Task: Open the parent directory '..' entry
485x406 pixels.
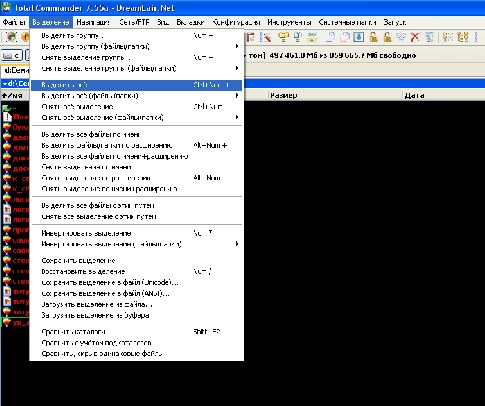Action: 10,108
